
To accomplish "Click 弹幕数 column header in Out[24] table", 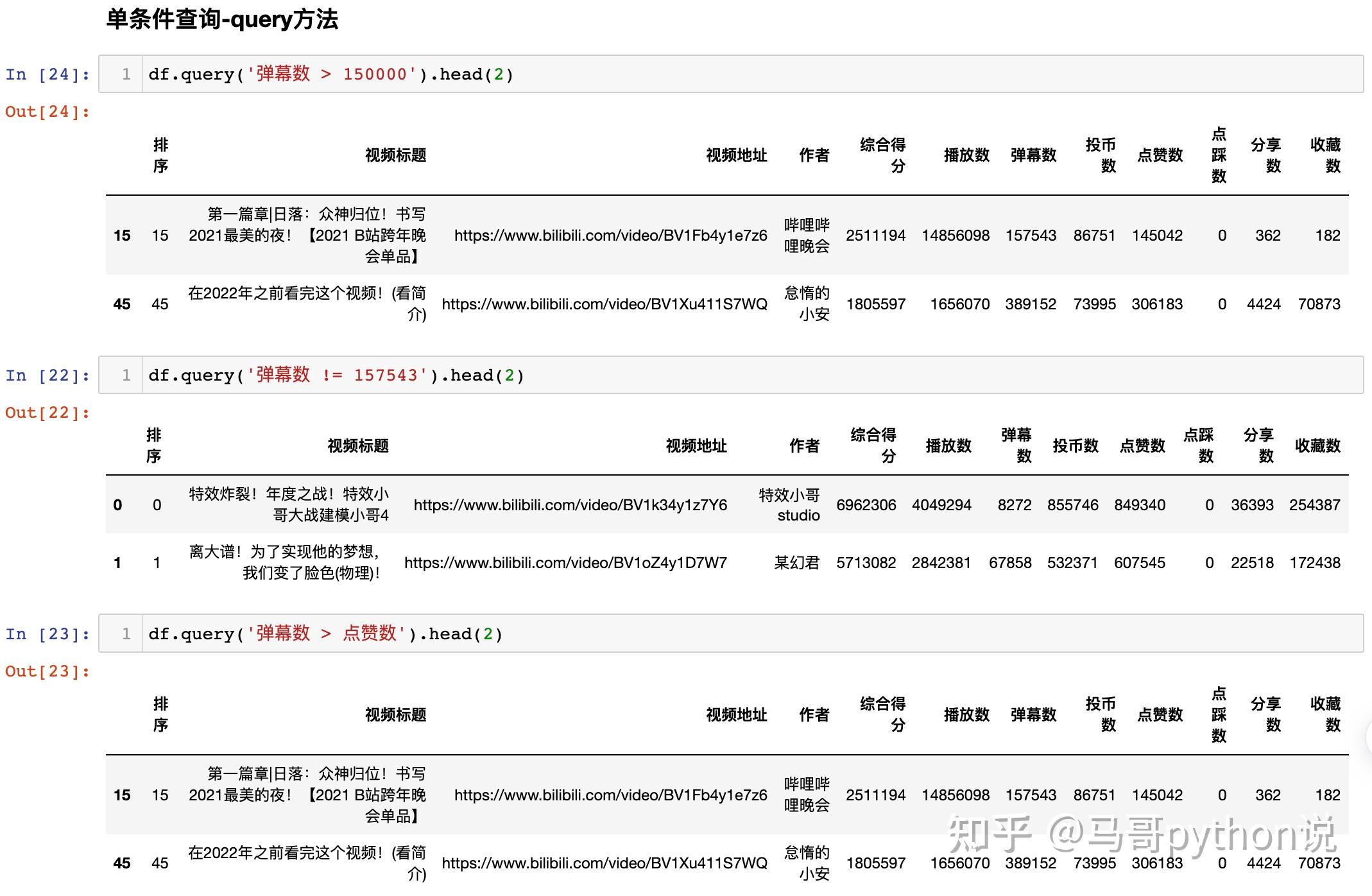I will pyautogui.click(x=1033, y=155).
